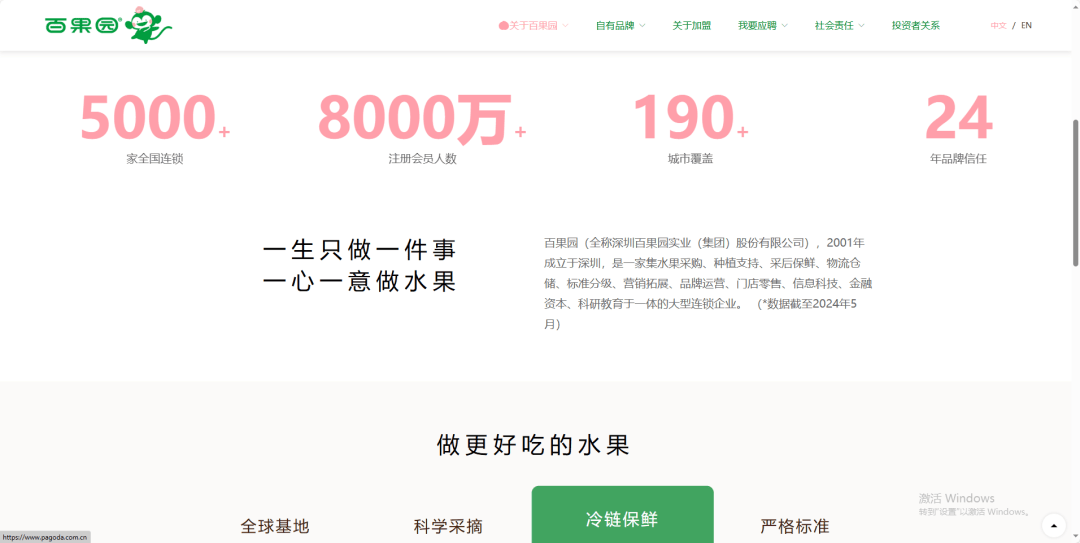The height and width of the screenshot is (543, 1080).
Task: Go to 关于加盟 page
Action: coord(692,25)
